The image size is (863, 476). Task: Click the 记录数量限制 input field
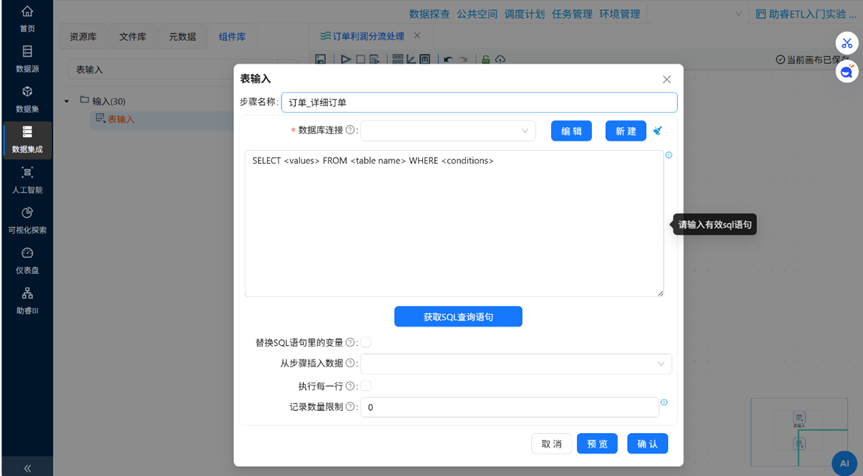pyautogui.click(x=510, y=407)
